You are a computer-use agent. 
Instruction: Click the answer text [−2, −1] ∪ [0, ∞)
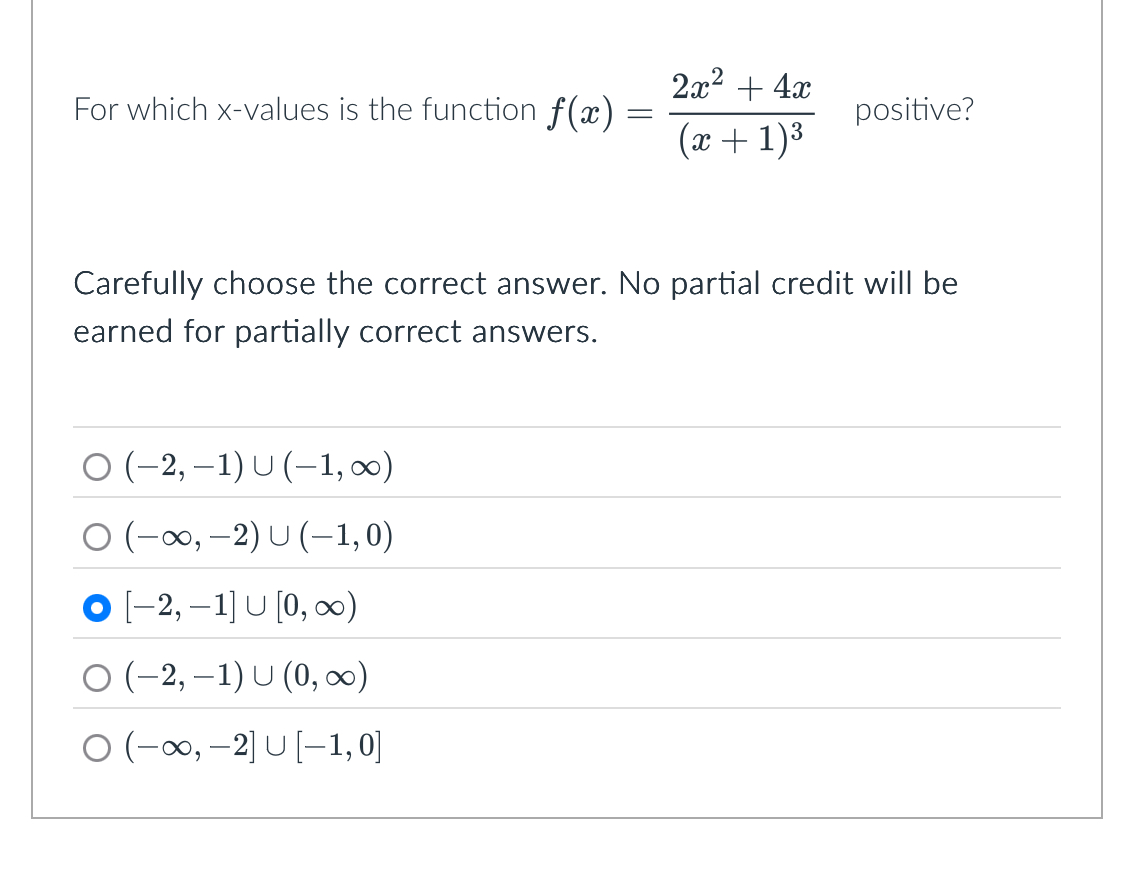240,606
